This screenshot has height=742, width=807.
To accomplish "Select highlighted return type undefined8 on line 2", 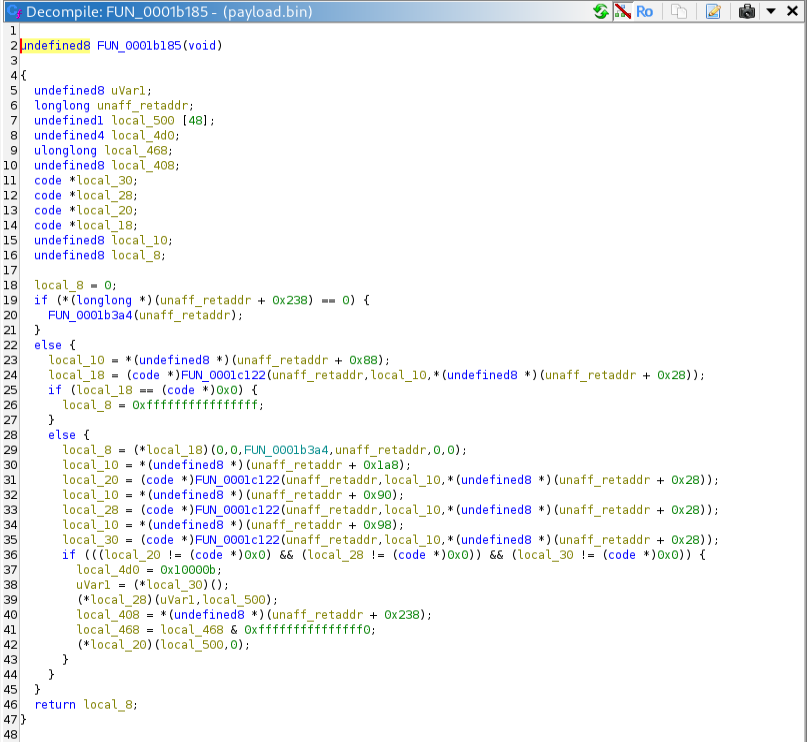I will [x=56, y=46].
